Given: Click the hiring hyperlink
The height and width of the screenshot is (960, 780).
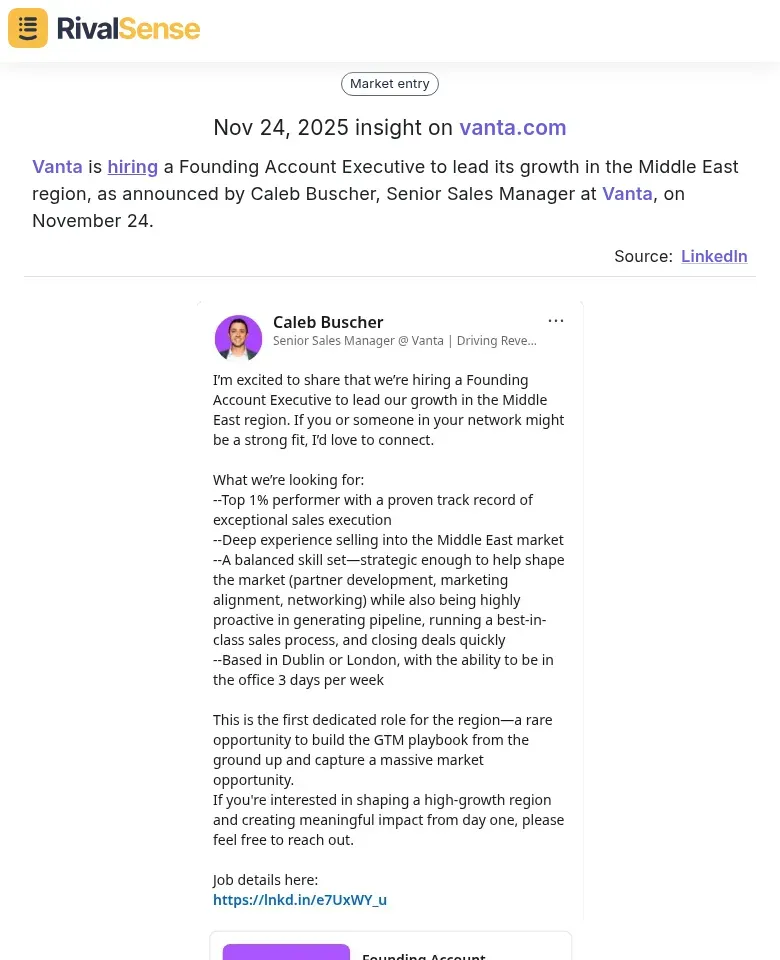Looking at the screenshot, I should click(132, 166).
